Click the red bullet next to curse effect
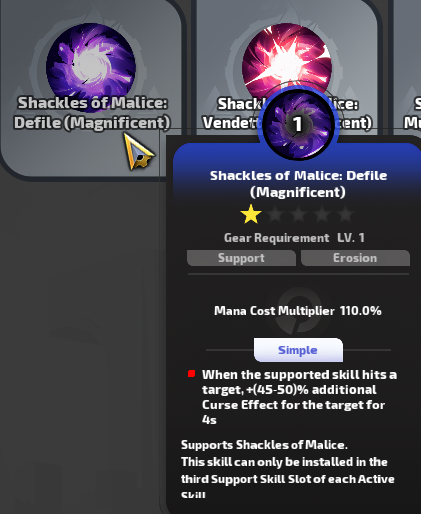421x514 pixels. [x=191, y=374]
